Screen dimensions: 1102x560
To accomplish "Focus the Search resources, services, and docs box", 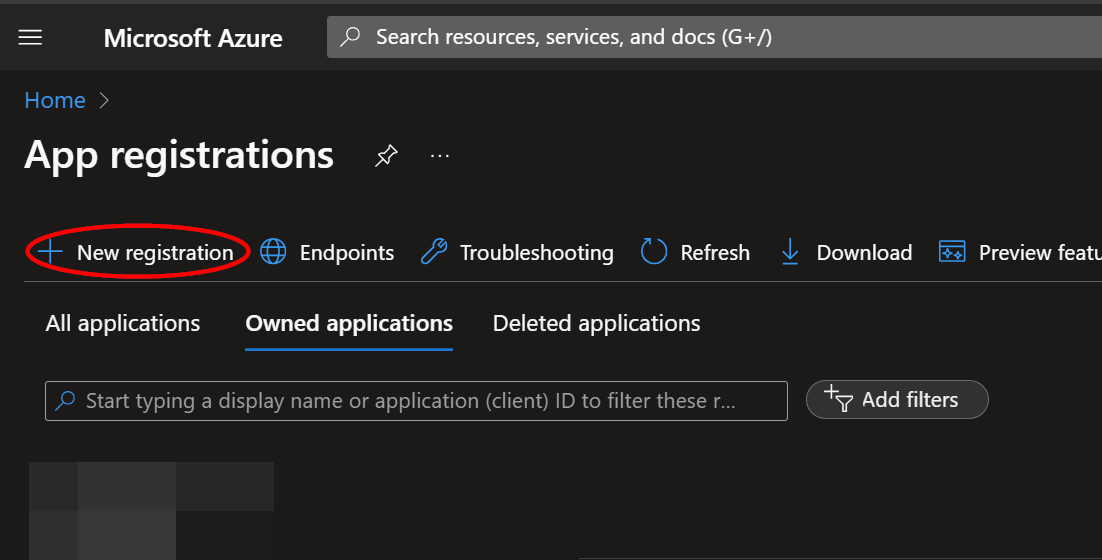I will pyautogui.click(x=714, y=37).
